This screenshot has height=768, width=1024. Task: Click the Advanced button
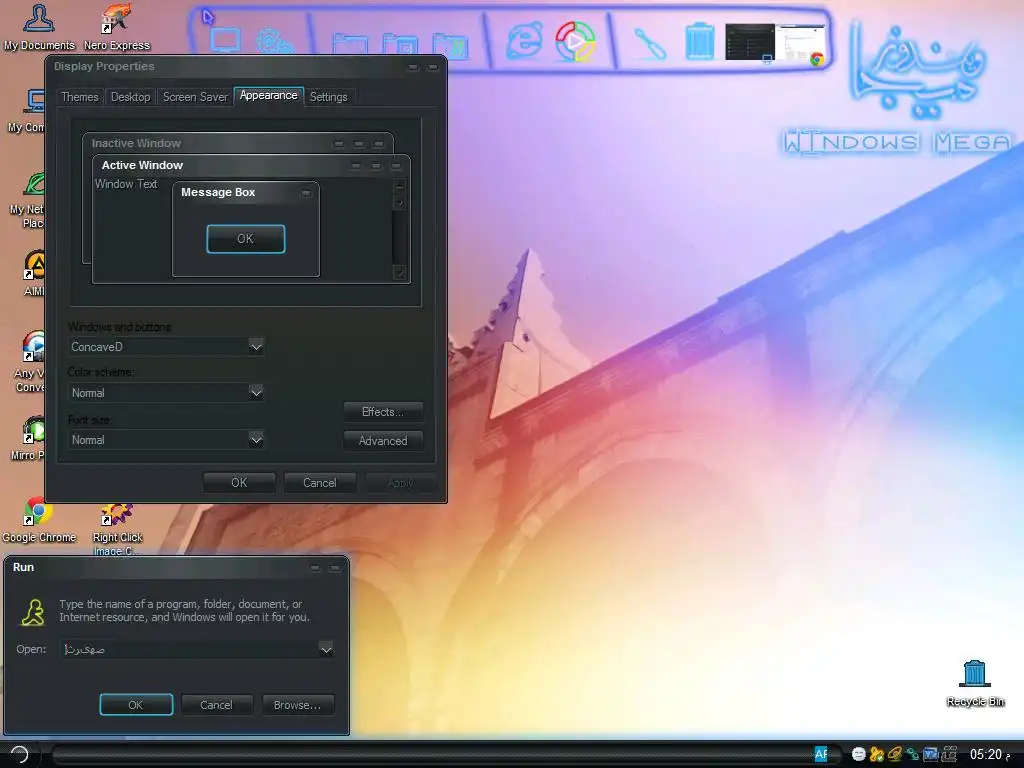tap(383, 441)
